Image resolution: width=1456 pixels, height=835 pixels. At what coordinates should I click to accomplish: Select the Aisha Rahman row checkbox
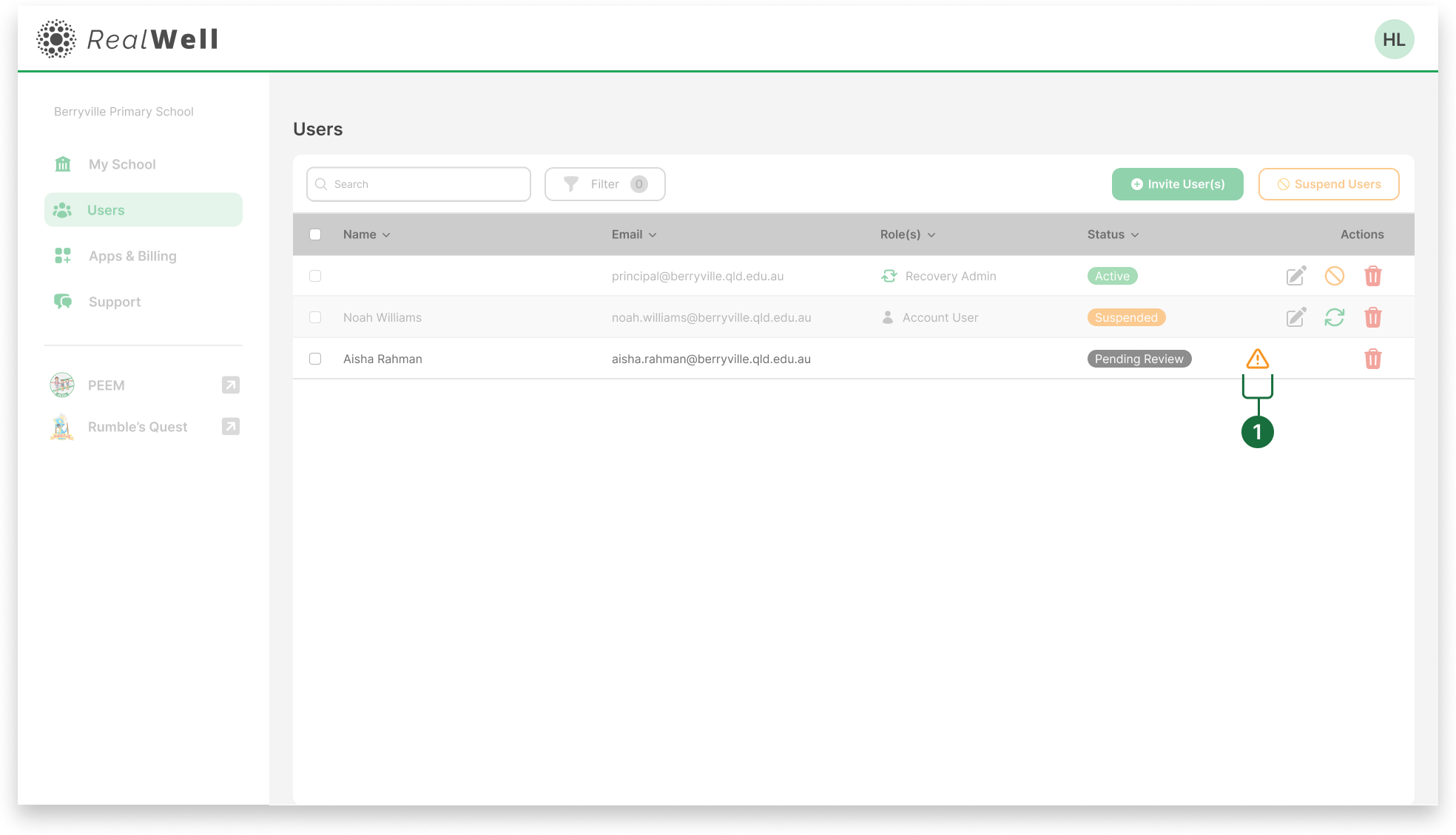315,359
